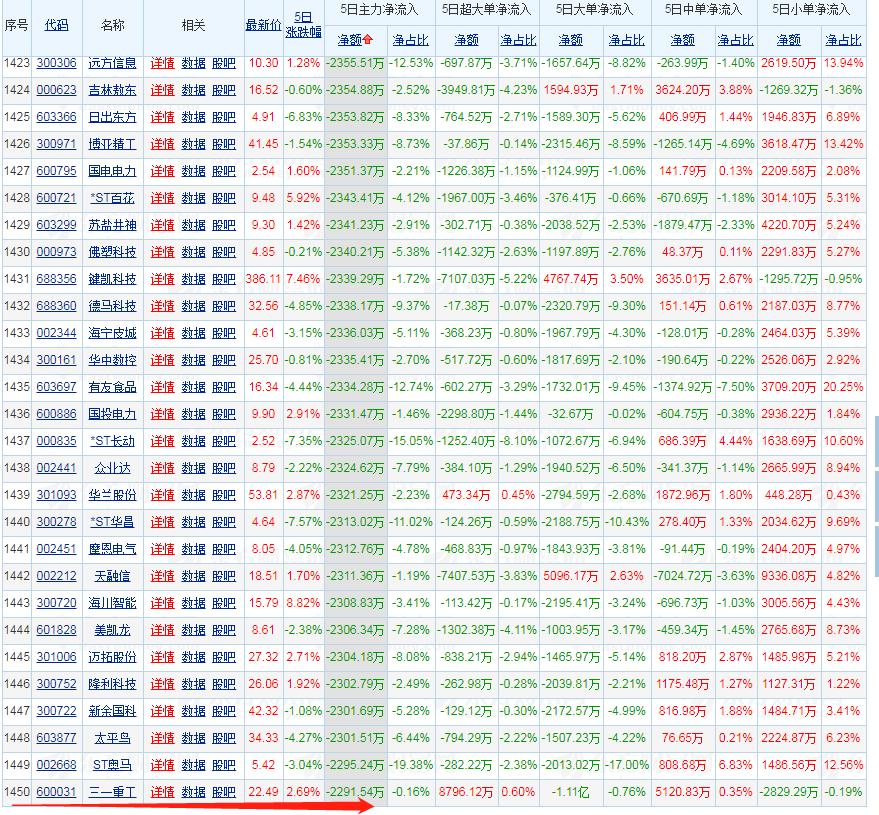Screen dimensions: 879x815
Task: Sort by 5日涨跌幅 column header
Action: coord(303,25)
